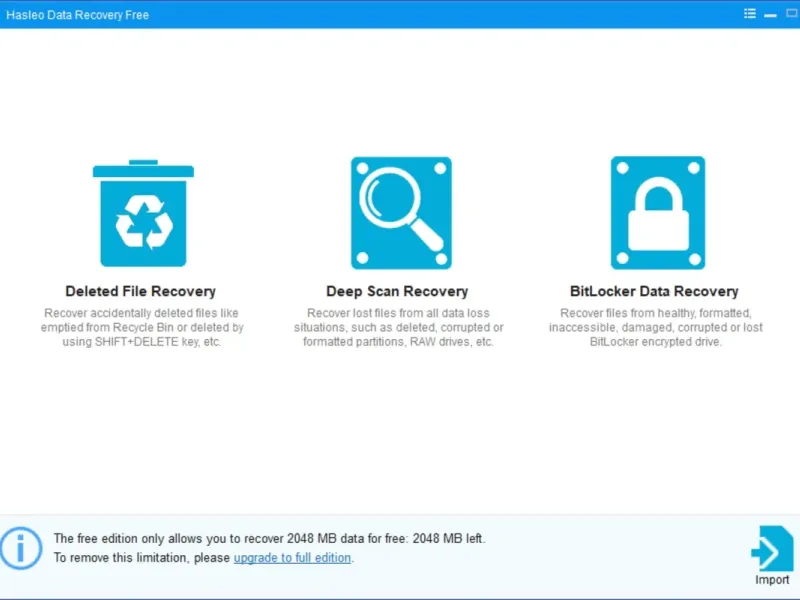Click the Hasleo Data Recovery Free title
Screen dimensions: 800x600
[x=78, y=15]
